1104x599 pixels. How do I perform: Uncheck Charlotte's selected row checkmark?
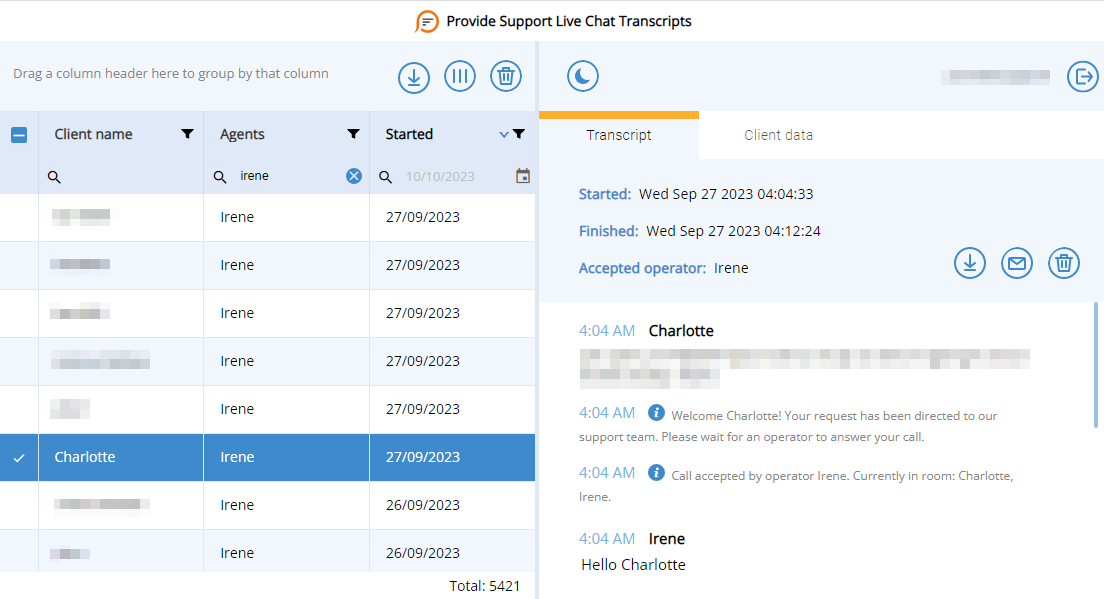(19, 456)
